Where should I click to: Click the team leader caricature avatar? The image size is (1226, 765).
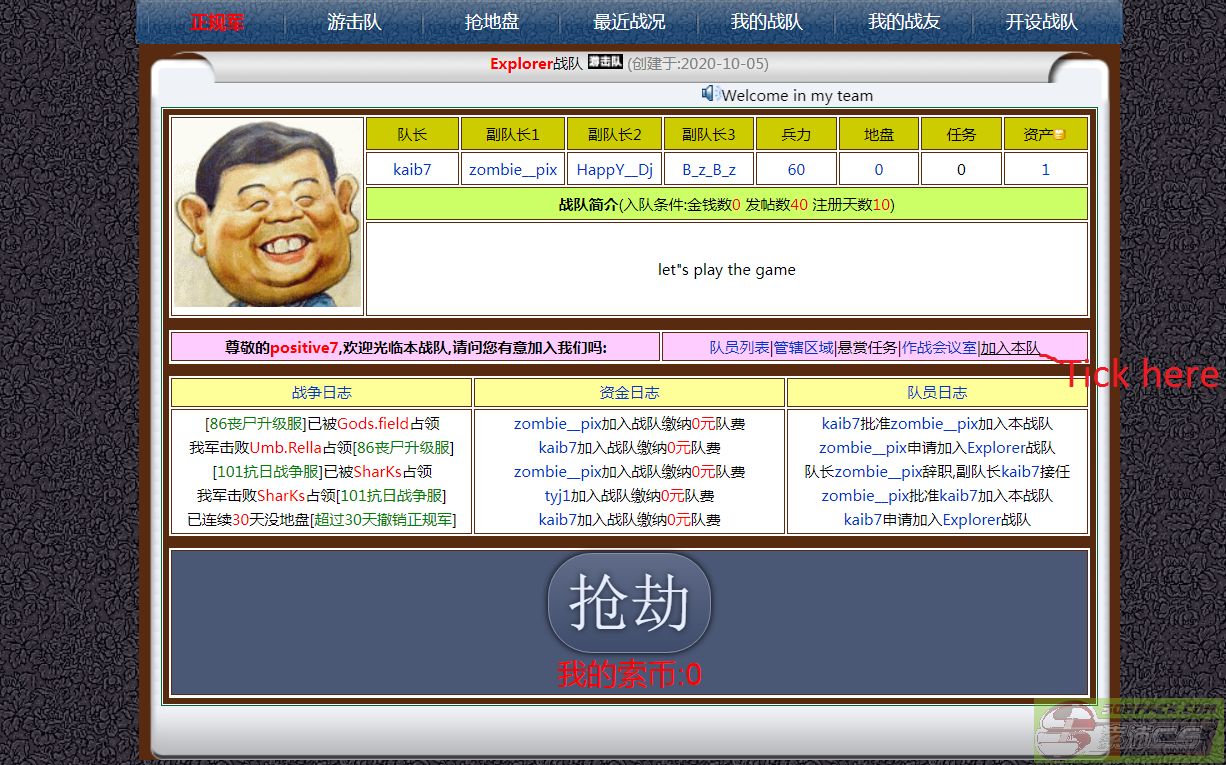pyautogui.click(x=267, y=215)
